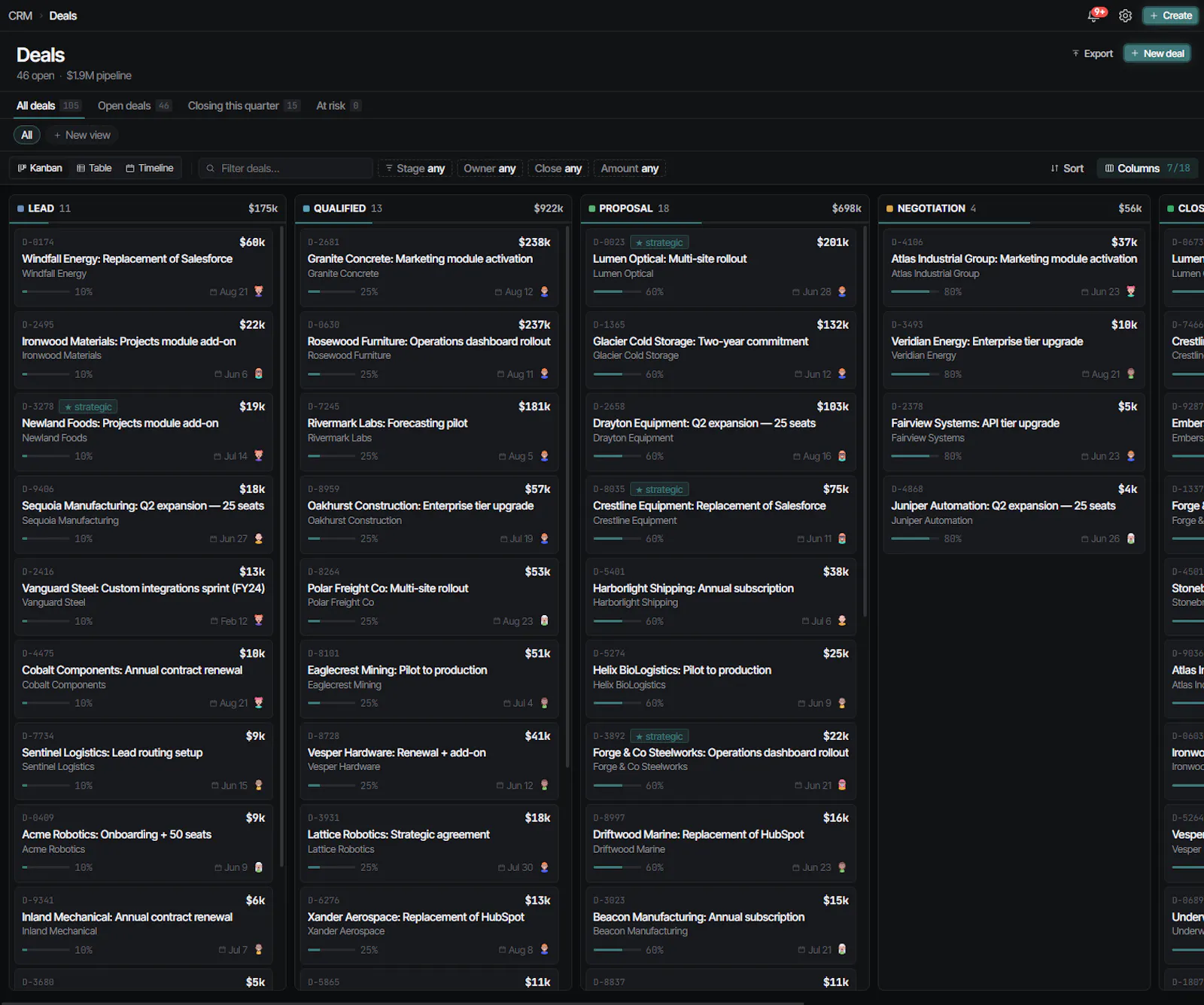Add a New view
Image resolution: width=1204 pixels, height=1005 pixels.
82,135
